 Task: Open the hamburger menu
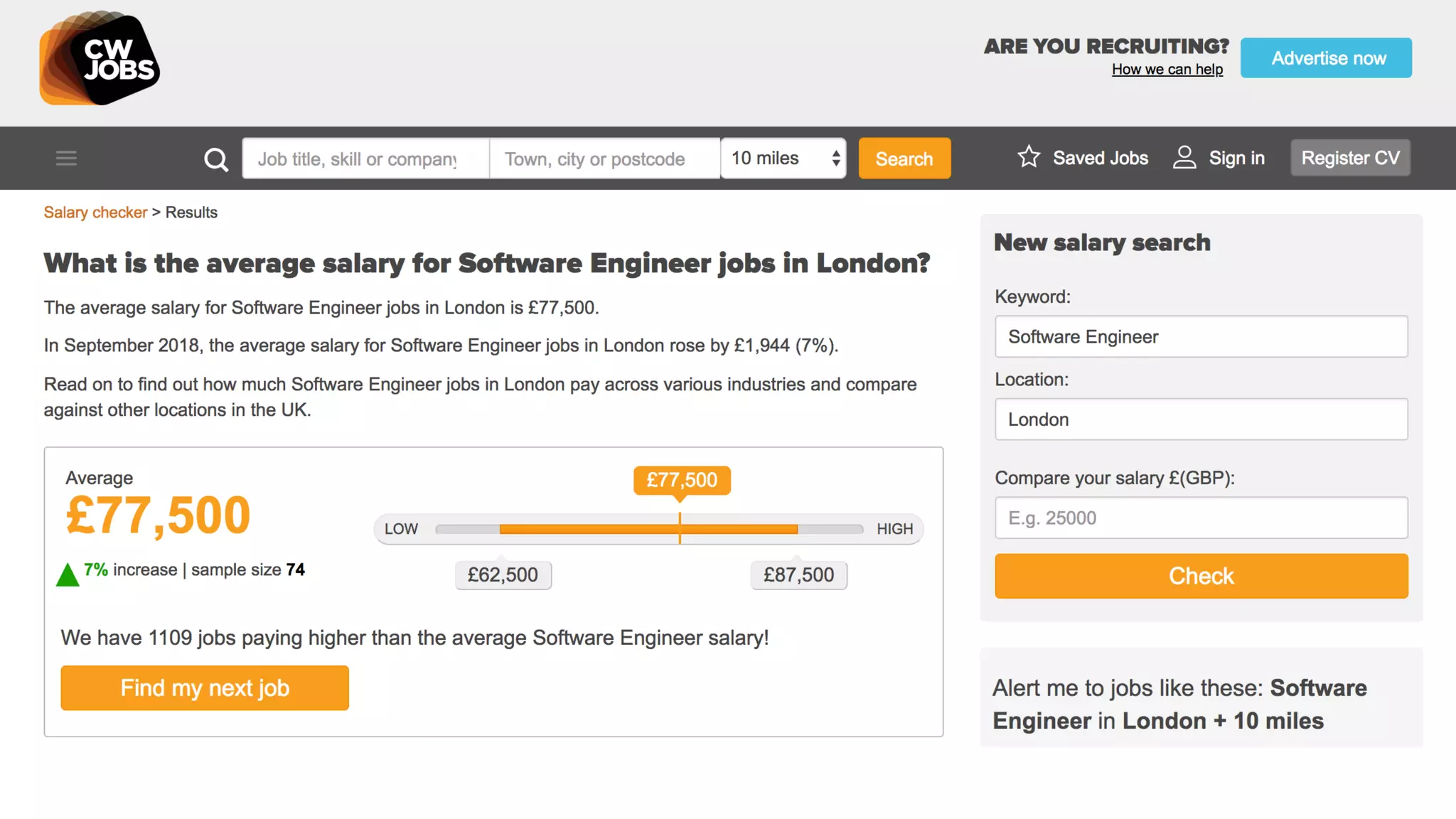coord(66,158)
